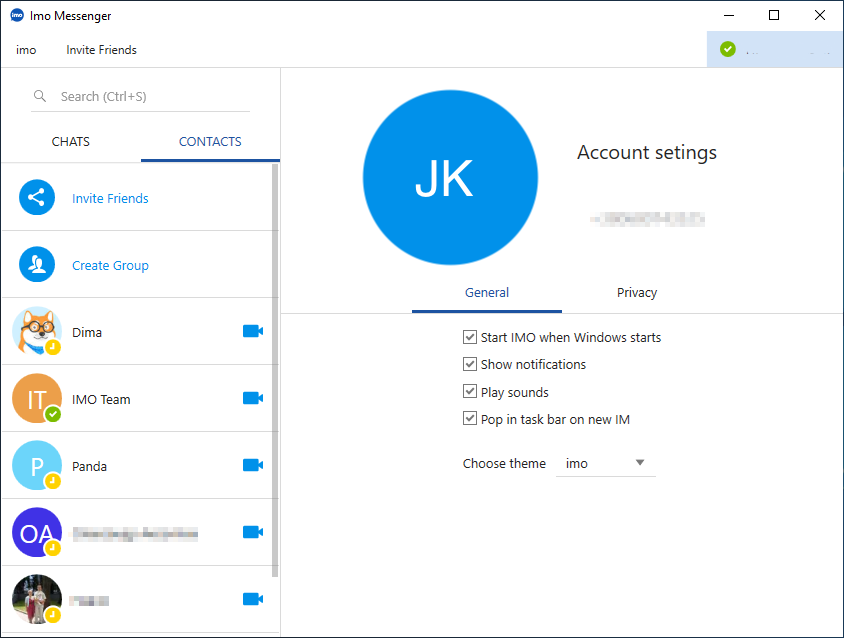Toggle Pop in task bar on new IM
The height and width of the screenshot is (638, 844).
469,418
